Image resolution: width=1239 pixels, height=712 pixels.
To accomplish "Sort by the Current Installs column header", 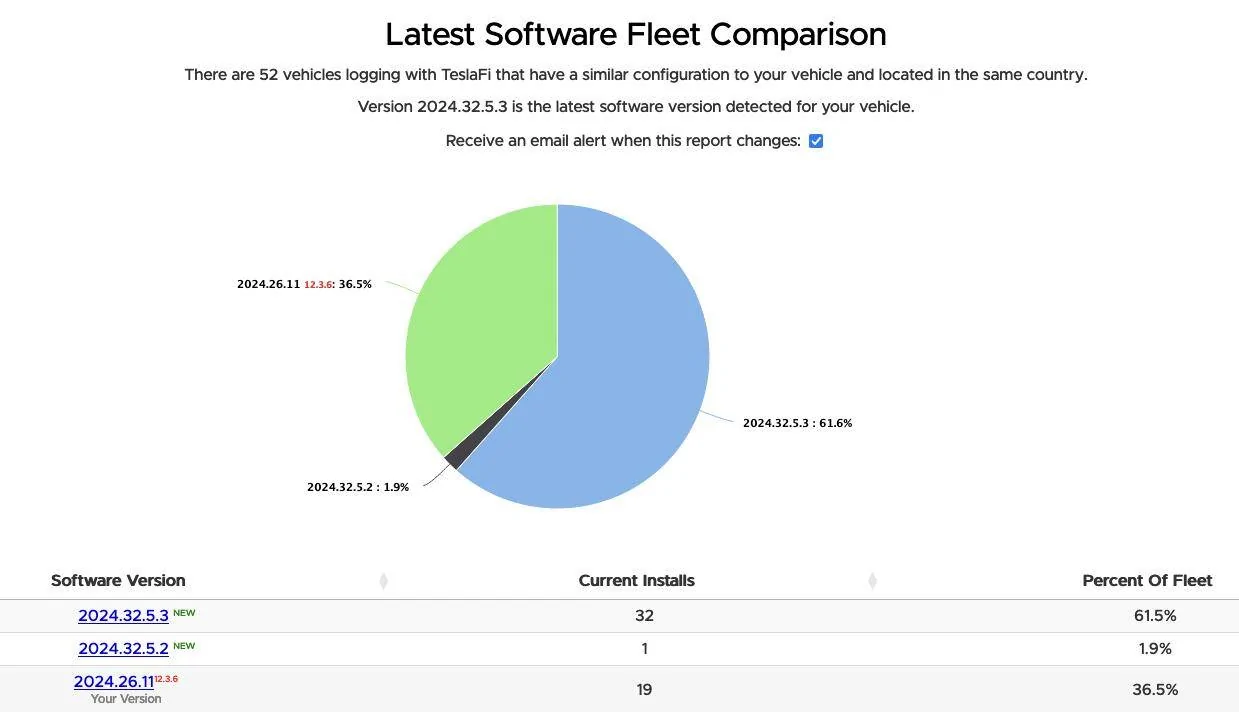I will (x=636, y=580).
